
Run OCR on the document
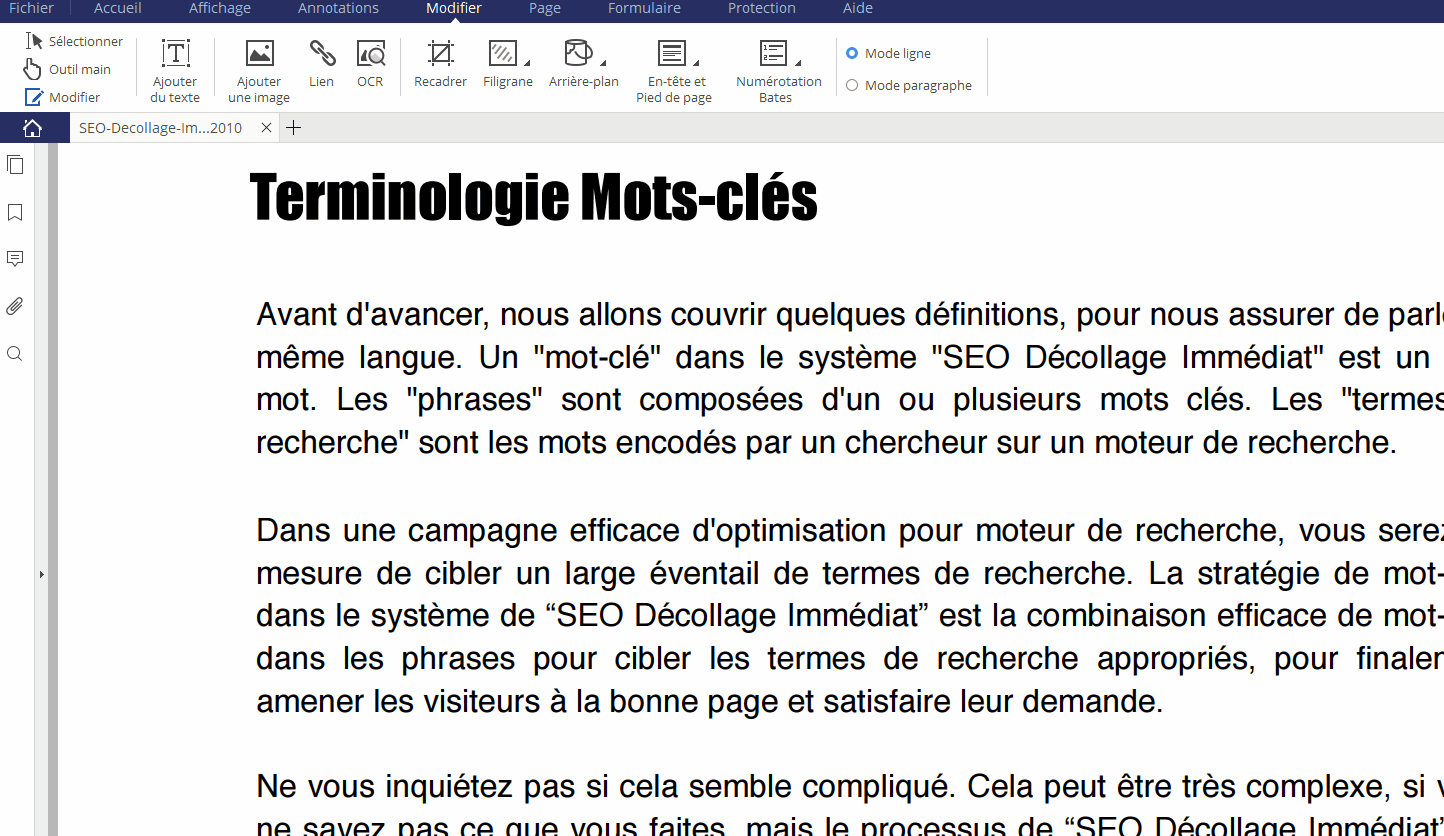click(370, 63)
